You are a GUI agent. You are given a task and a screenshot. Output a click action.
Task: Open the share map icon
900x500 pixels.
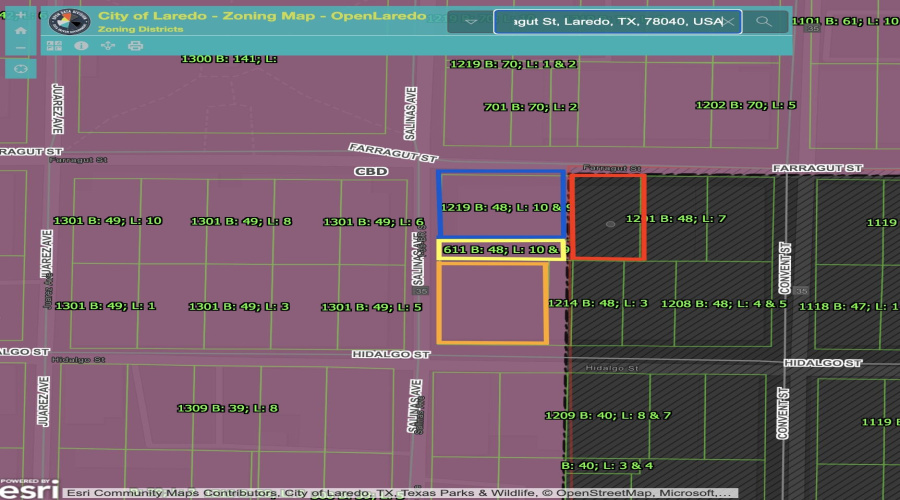click(109, 46)
